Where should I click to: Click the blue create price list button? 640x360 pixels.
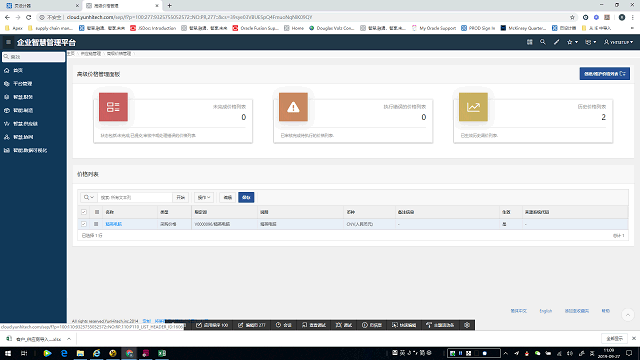coord(604,74)
